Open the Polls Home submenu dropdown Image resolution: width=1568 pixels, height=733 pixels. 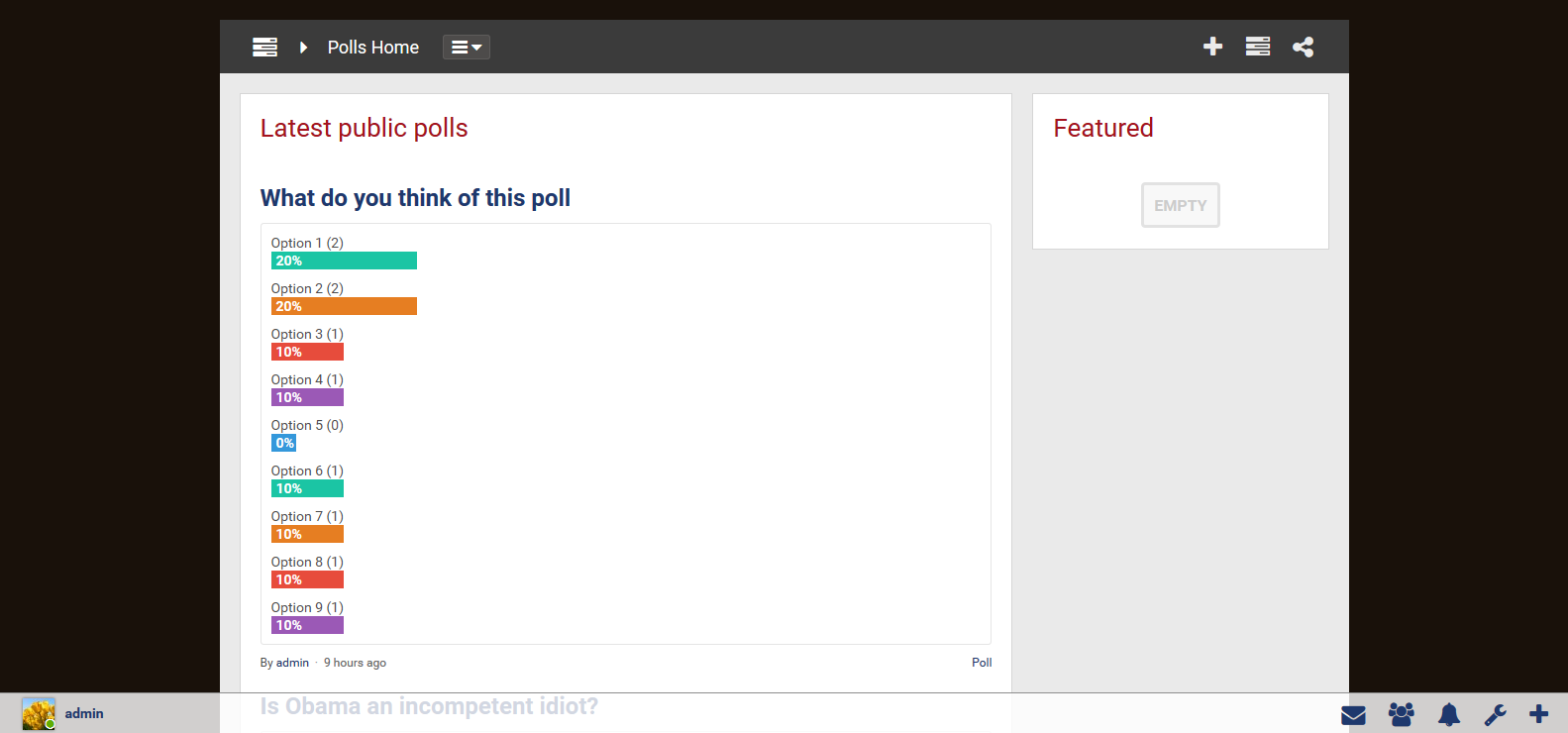[x=466, y=47]
